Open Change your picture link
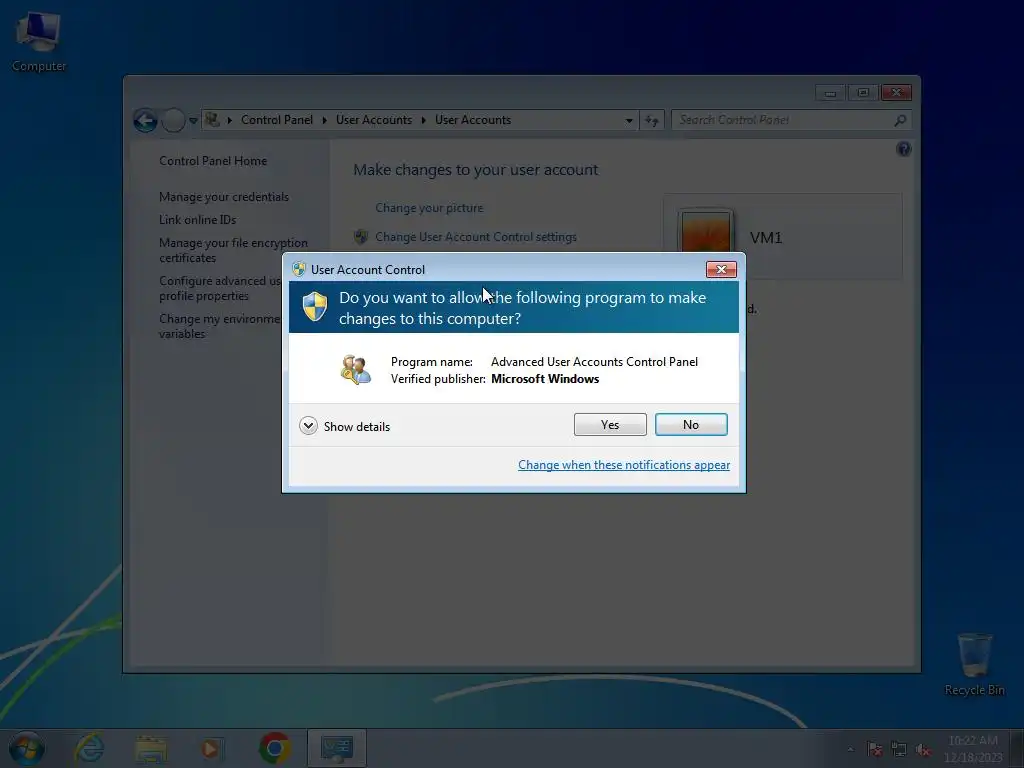Viewport: 1024px width, 768px height. coord(429,208)
